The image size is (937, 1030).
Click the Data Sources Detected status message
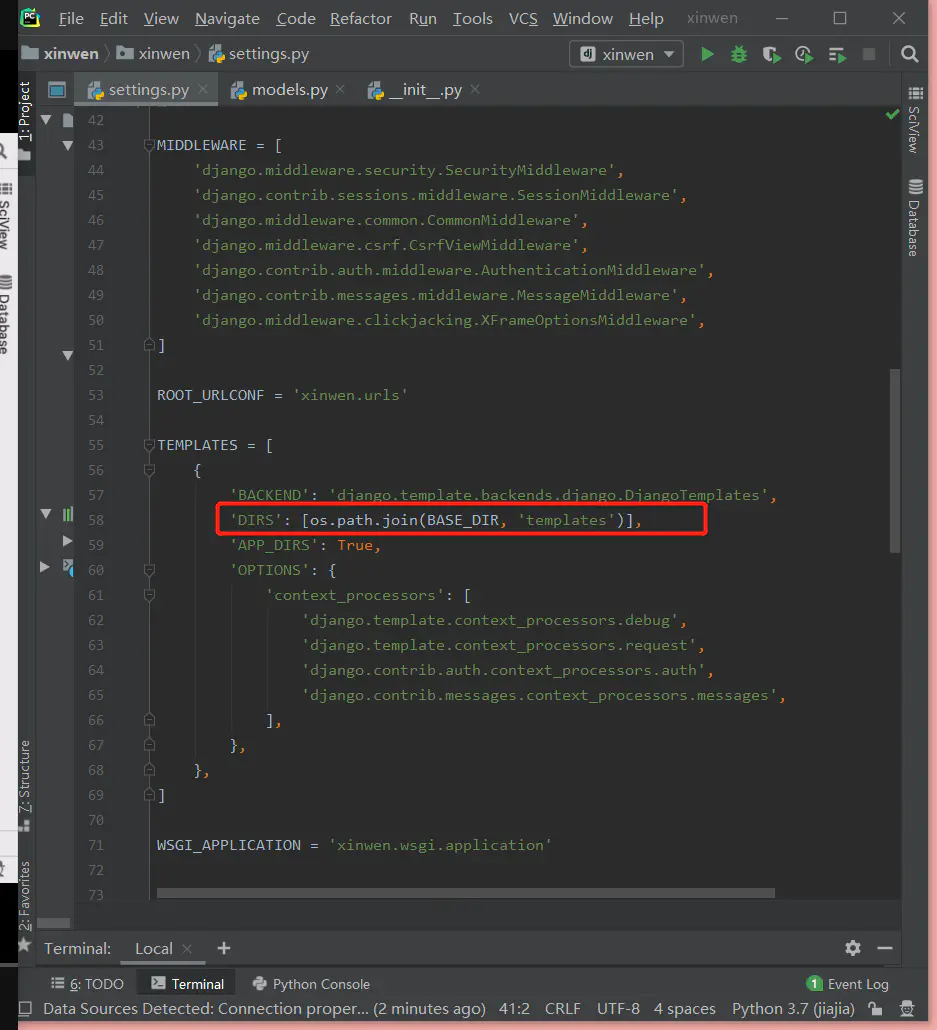[264, 1008]
